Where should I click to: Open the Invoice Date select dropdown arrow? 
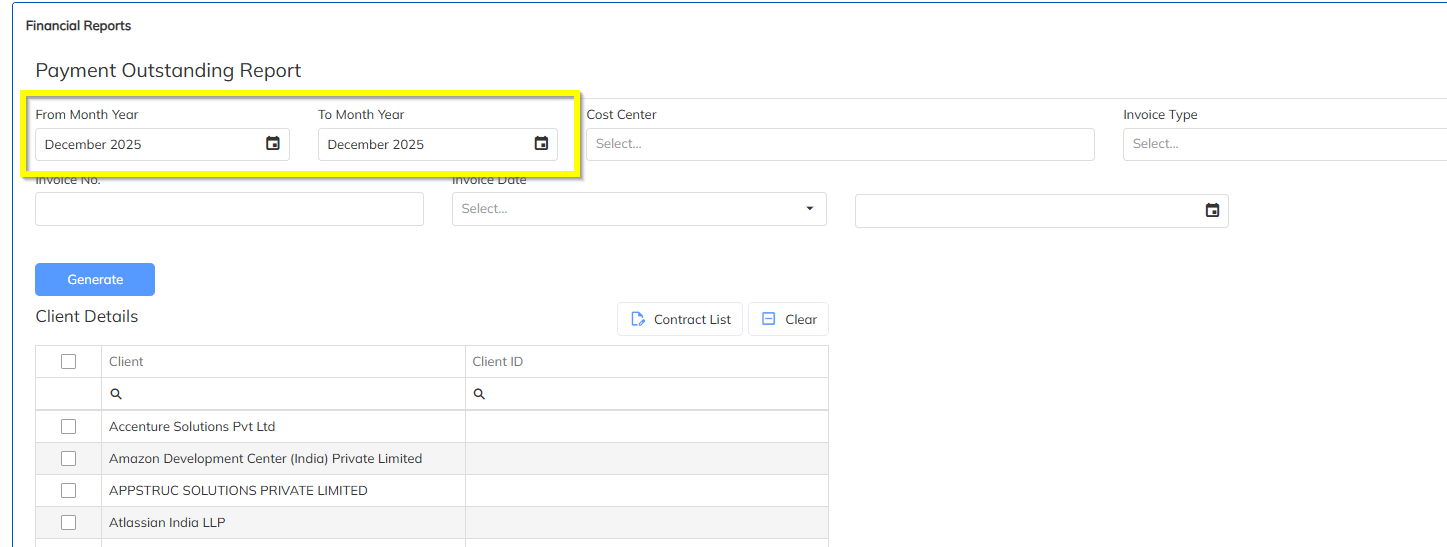coord(809,209)
